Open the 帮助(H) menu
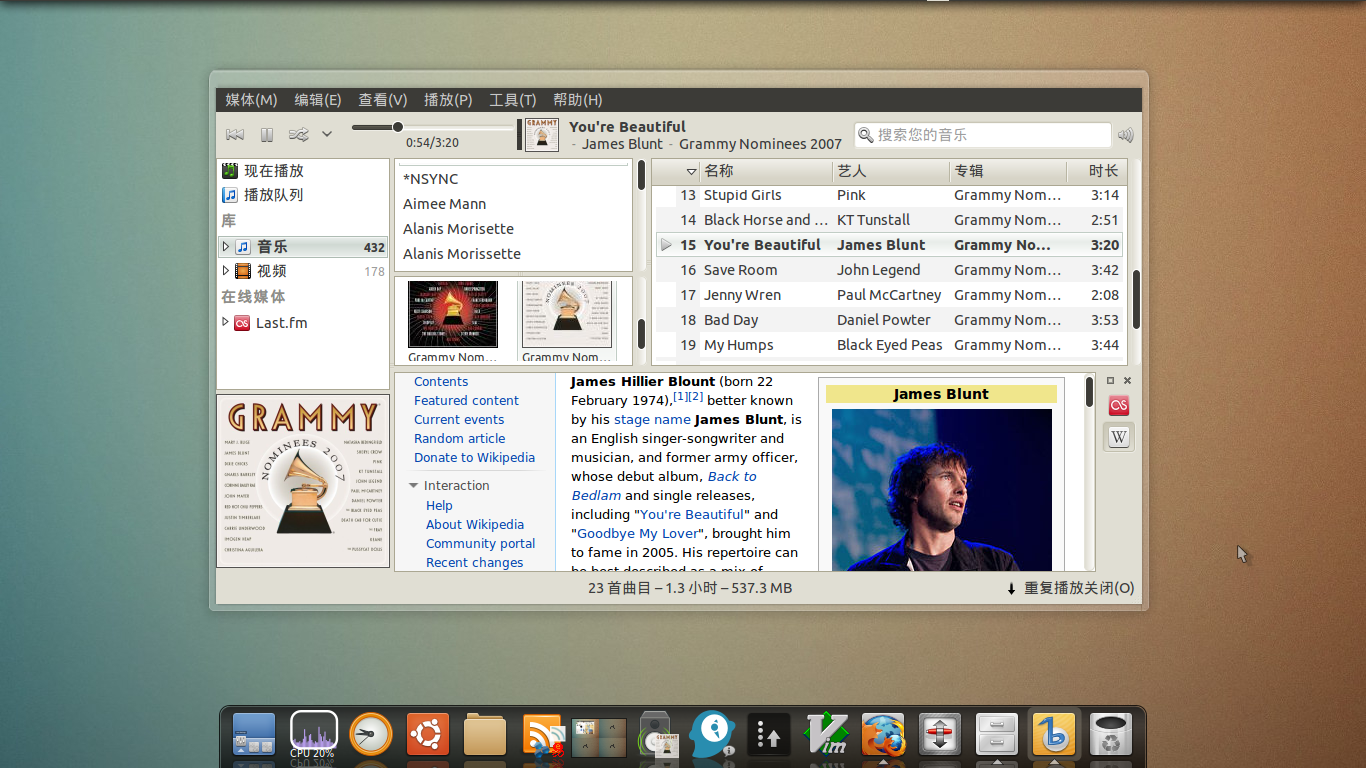This screenshot has height=768, width=1366. coord(577,100)
